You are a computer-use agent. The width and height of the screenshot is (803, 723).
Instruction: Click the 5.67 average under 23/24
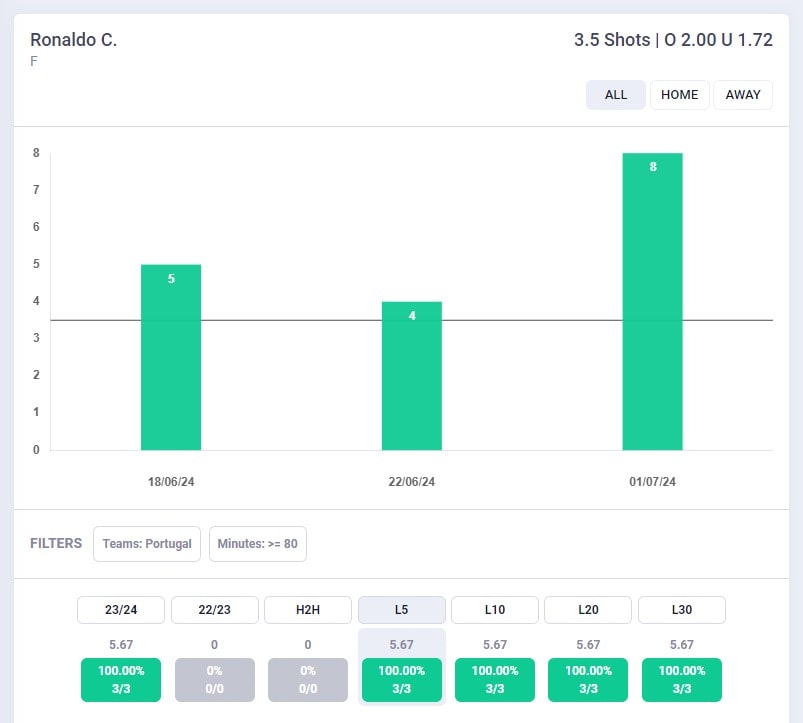pyautogui.click(x=121, y=645)
